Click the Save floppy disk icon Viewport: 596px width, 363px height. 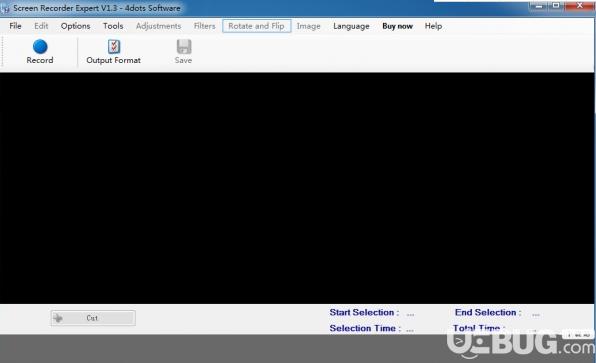pos(184,46)
